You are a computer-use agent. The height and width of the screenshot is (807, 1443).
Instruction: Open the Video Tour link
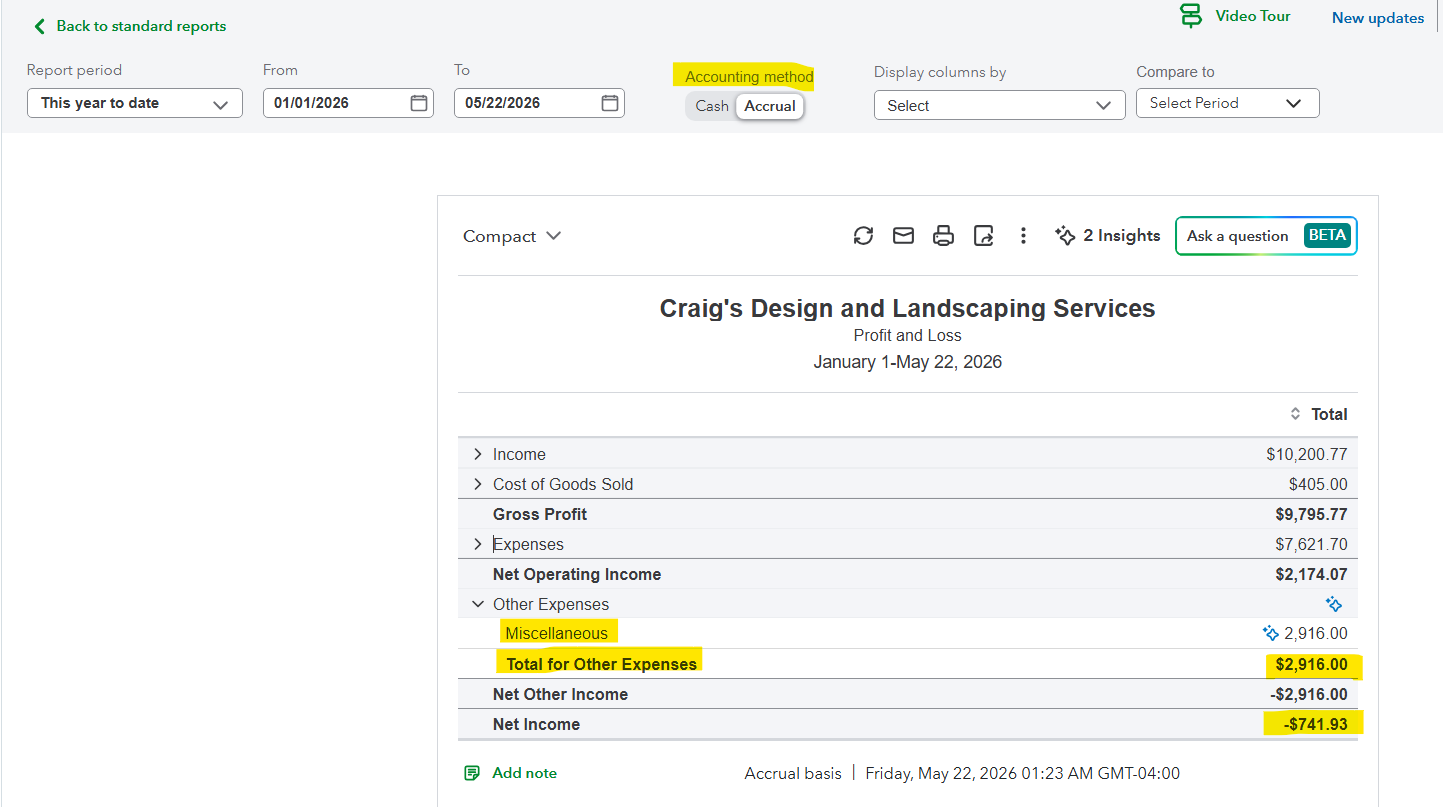tap(1253, 16)
